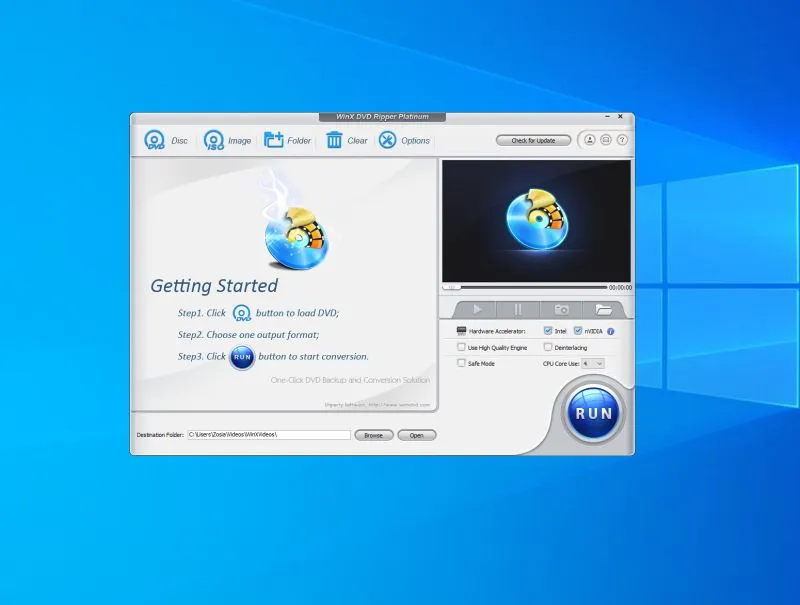This screenshot has width=800, height=605.
Task: Show the hardware accelerator info icon
Action: coord(610,331)
